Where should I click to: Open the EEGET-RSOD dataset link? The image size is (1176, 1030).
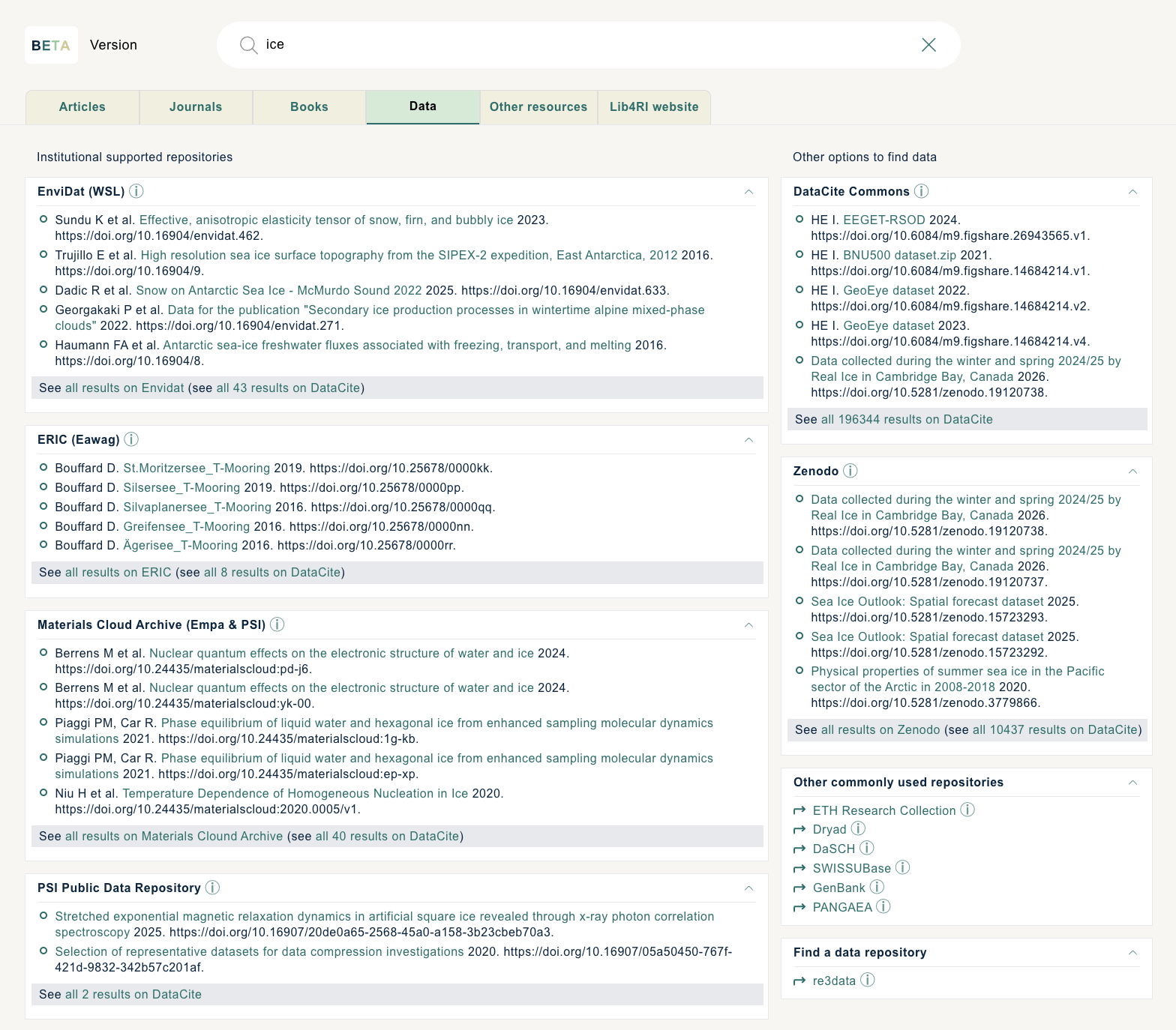[x=884, y=220]
